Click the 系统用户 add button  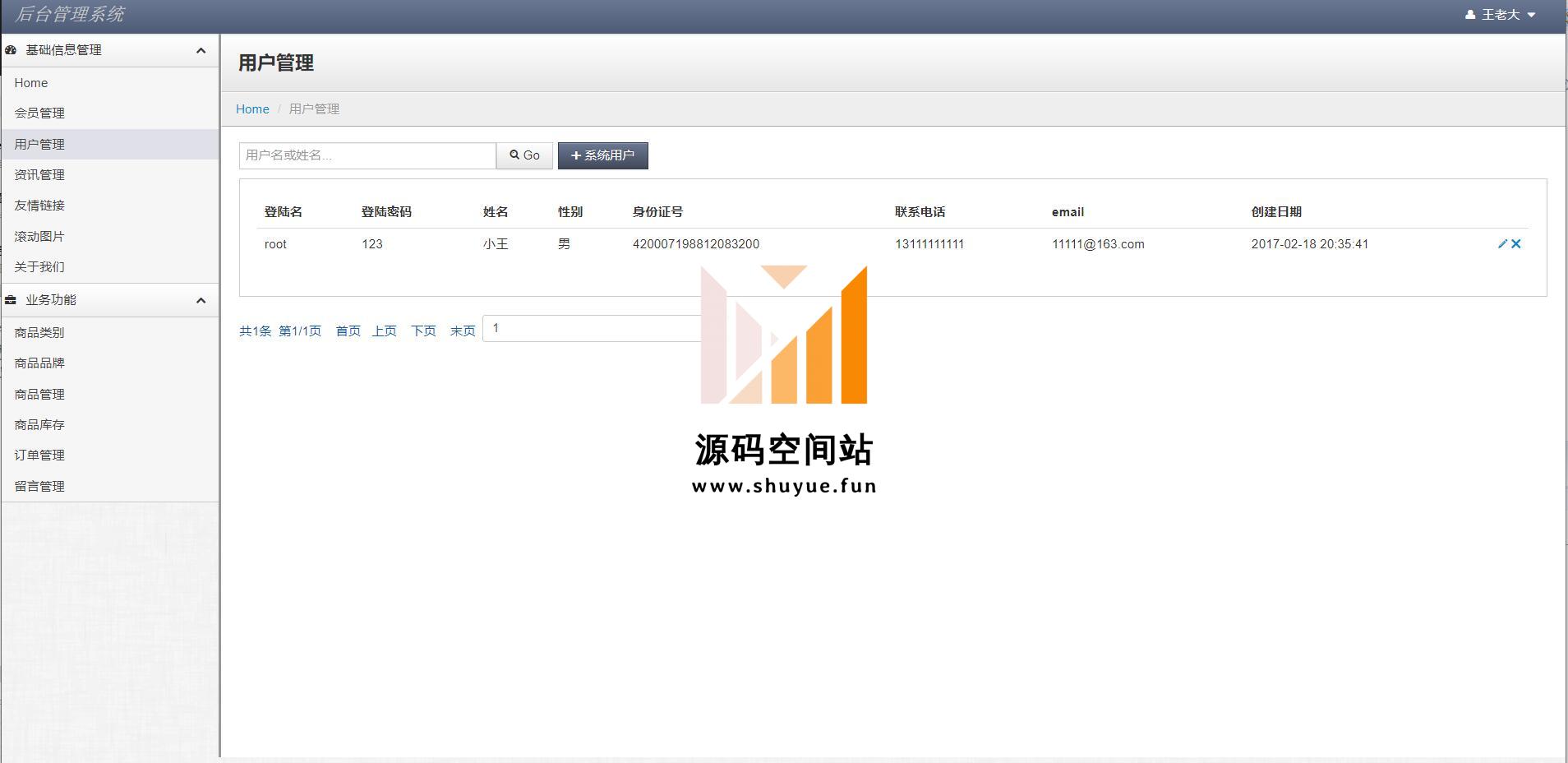tap(602, 155)
